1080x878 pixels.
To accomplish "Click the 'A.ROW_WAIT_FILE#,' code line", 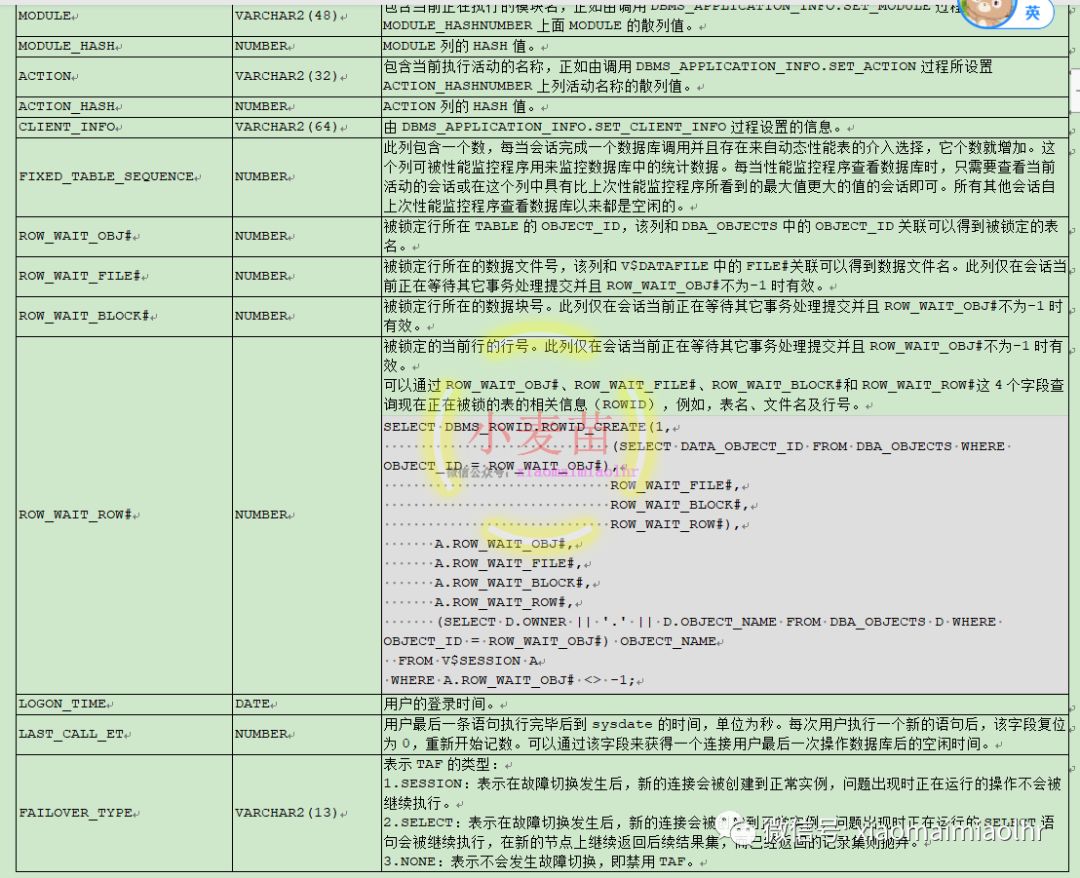I will tap(508, 563).
